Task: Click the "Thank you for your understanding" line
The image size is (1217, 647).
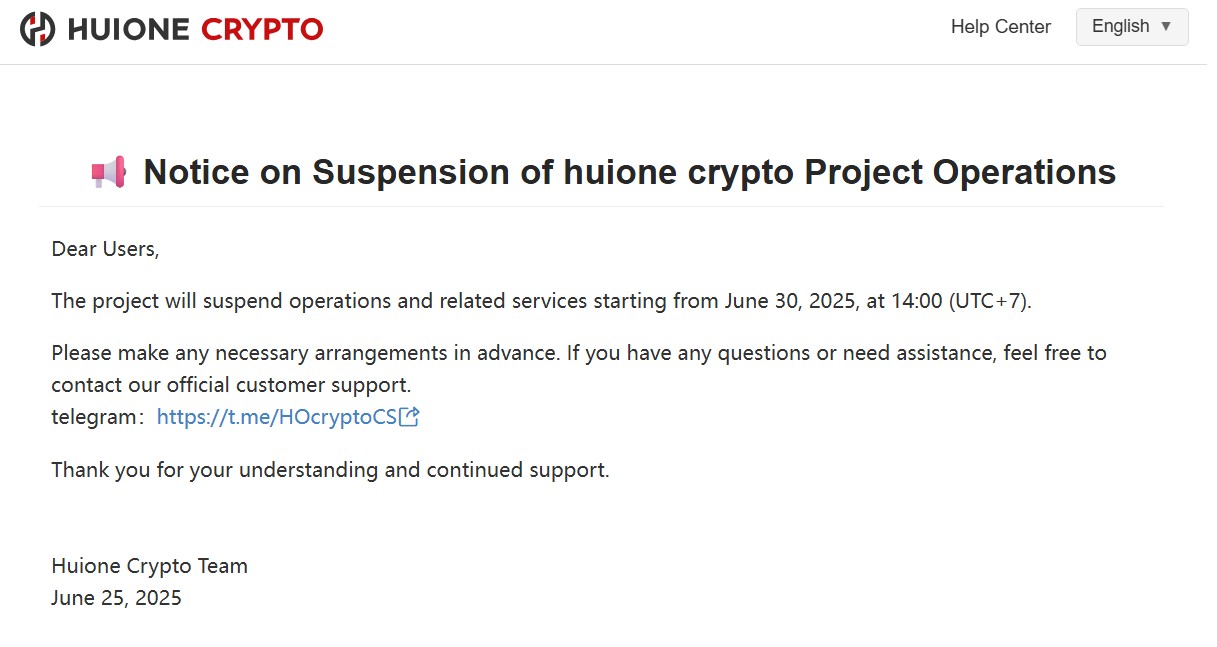Action: pos(330,470)
